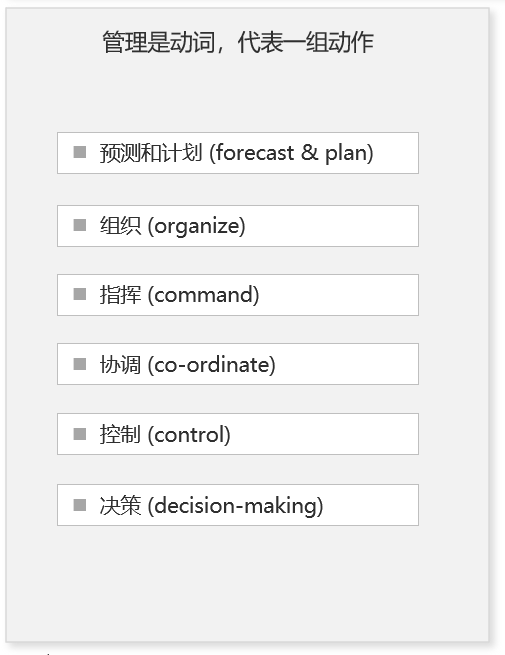Click the gray bullet next to 组织 (organize)
Screen dimensions: 505x655
tap(80, 225)
